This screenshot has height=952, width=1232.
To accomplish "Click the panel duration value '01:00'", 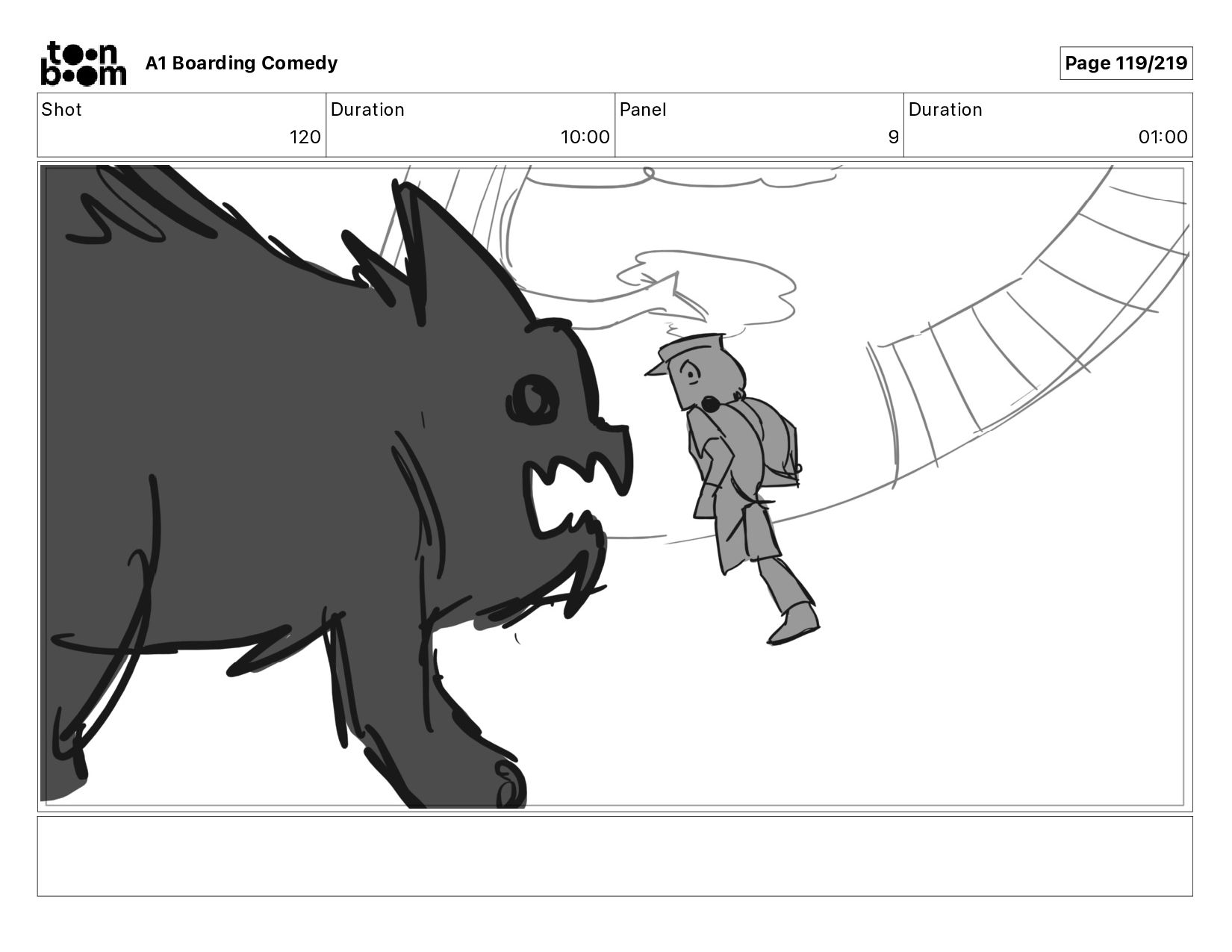I will coord(1163,137).
